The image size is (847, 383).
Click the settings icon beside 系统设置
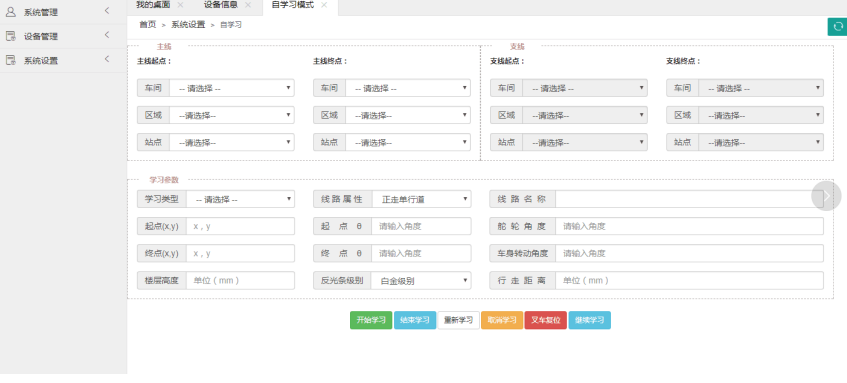tap(10, 60)
